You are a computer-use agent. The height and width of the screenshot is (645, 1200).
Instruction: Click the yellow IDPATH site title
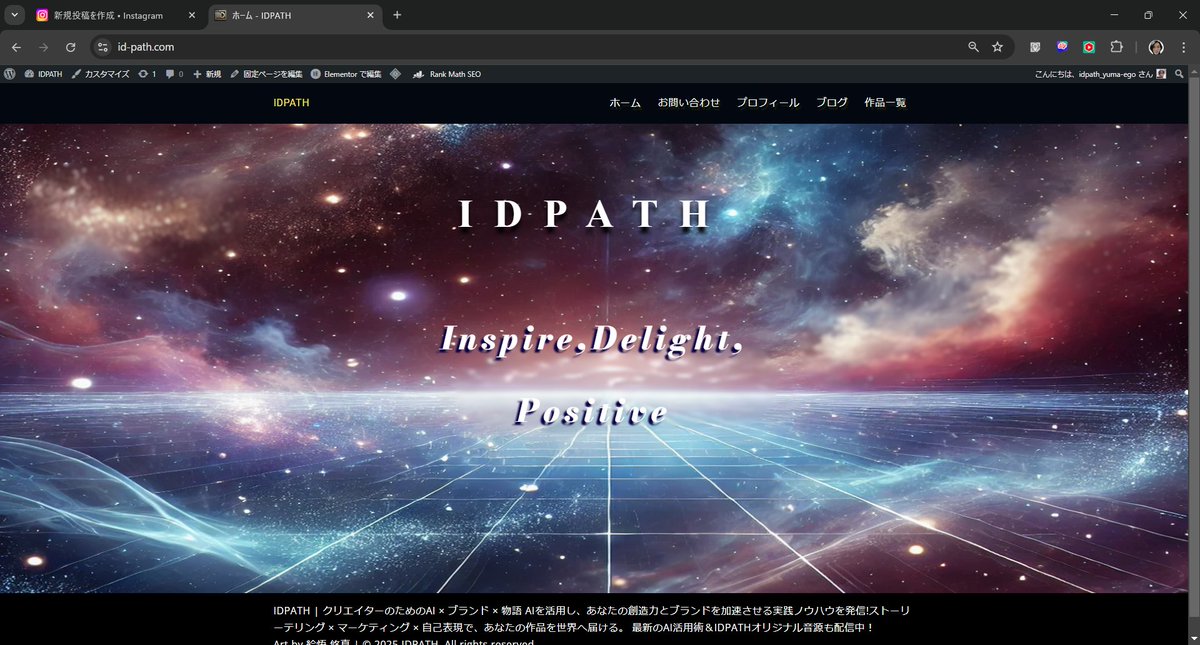coord(291,102)
